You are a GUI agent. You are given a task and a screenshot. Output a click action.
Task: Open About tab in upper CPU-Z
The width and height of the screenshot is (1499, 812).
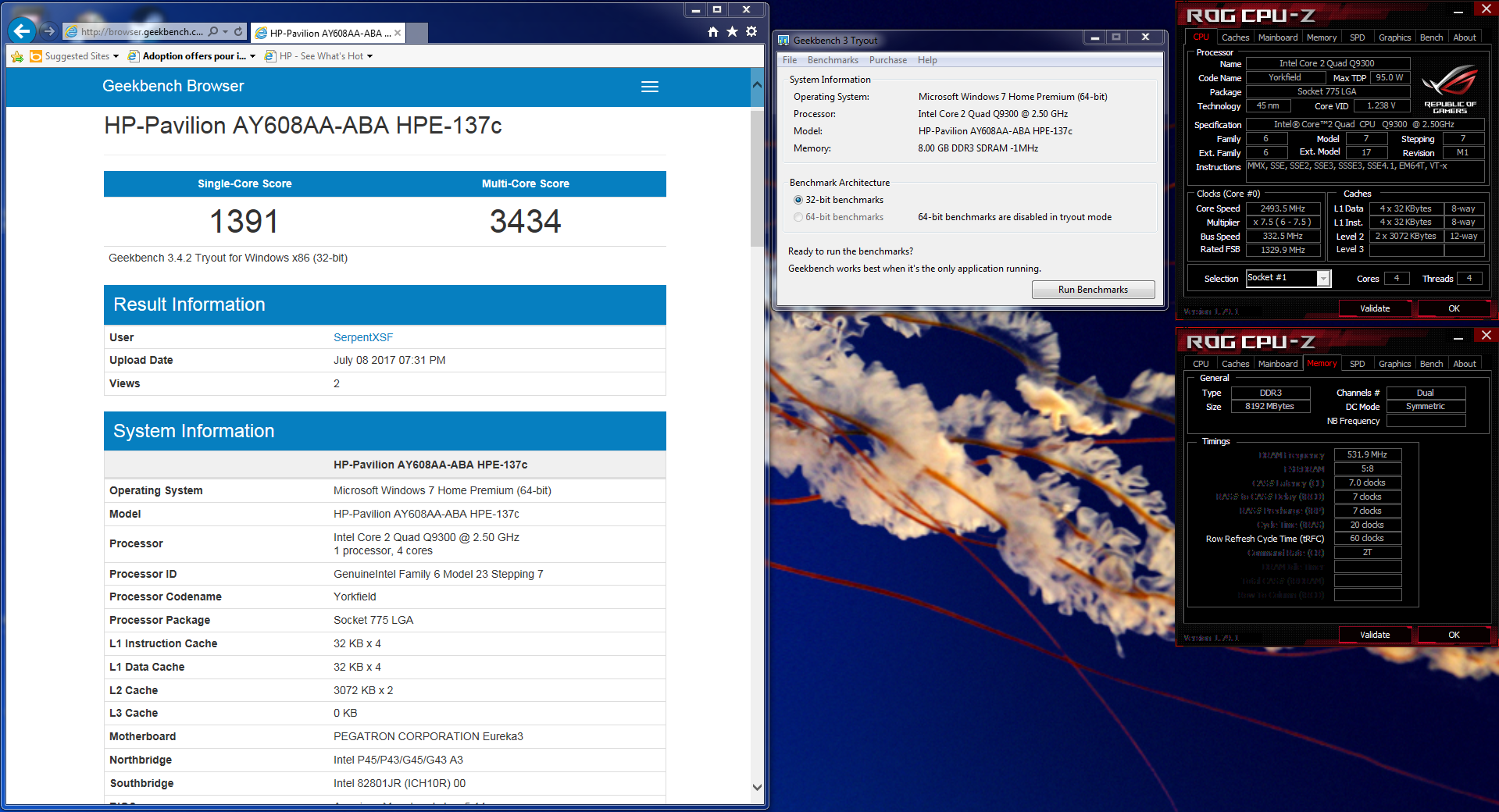click(x=1465, y=37)
